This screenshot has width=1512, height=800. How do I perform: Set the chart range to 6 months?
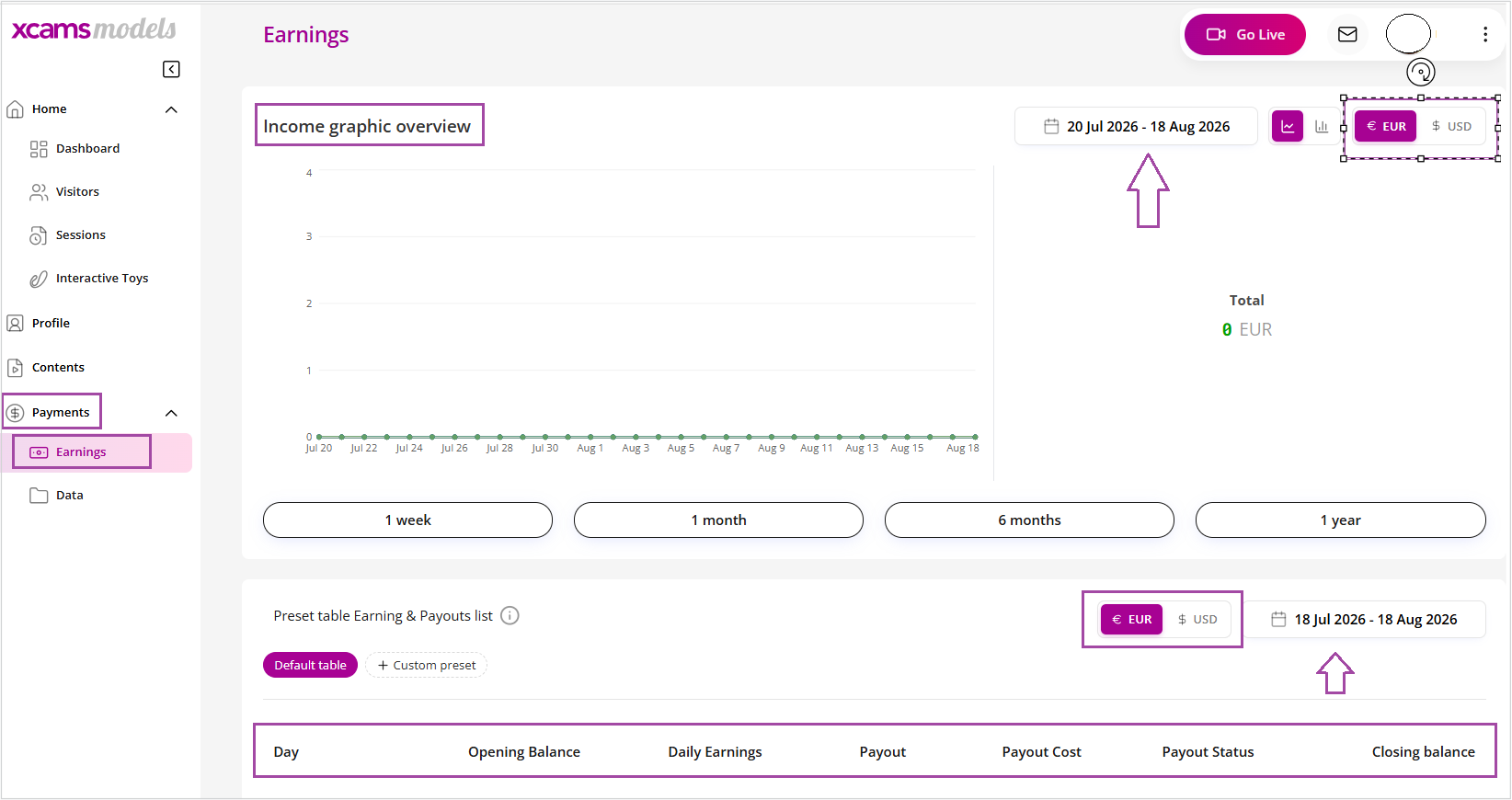click(x=1029, y=520)
